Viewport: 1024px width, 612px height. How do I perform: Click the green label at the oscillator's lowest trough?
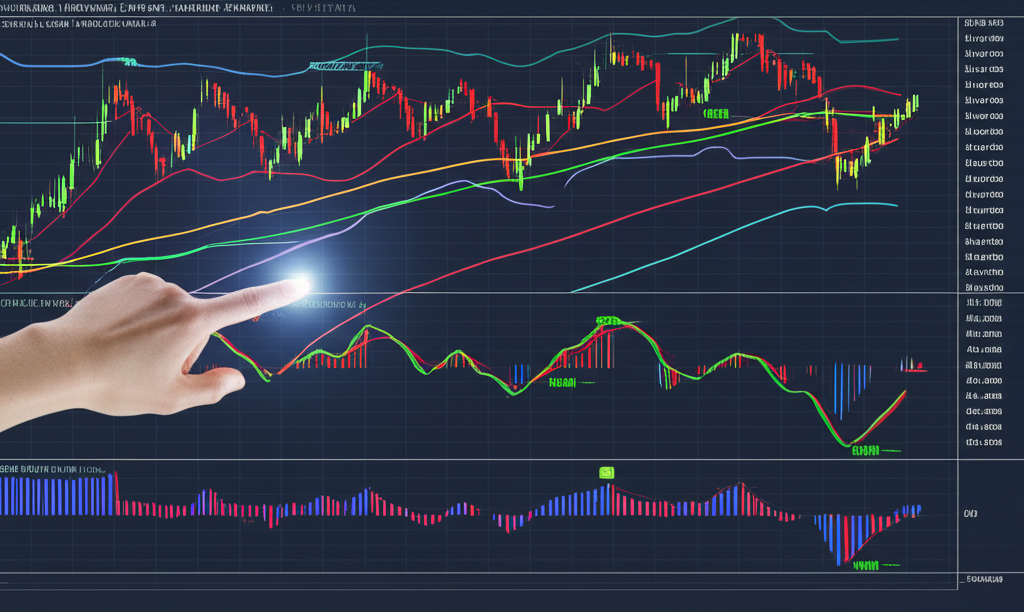tap(865, 451)
